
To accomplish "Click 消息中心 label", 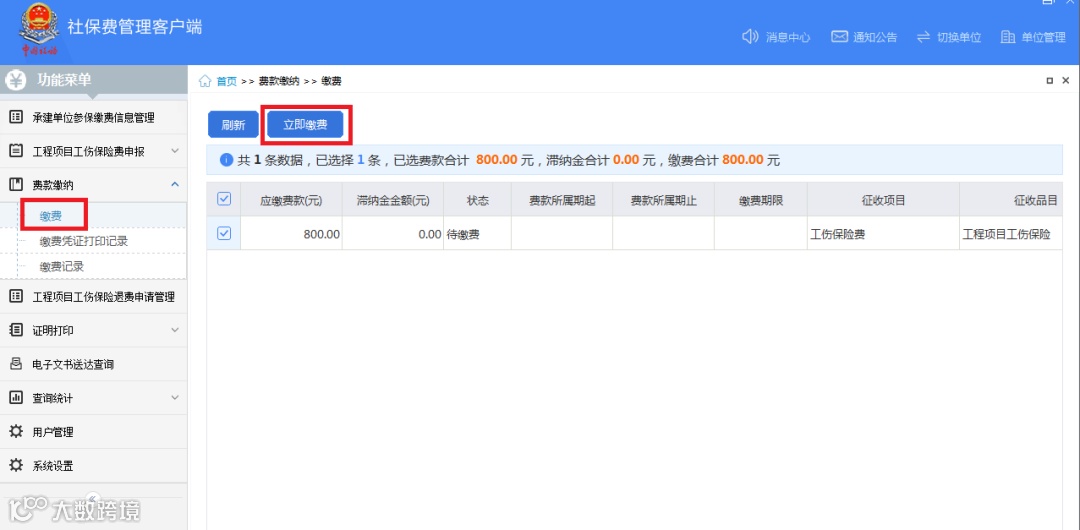I will tap(788, 37).
